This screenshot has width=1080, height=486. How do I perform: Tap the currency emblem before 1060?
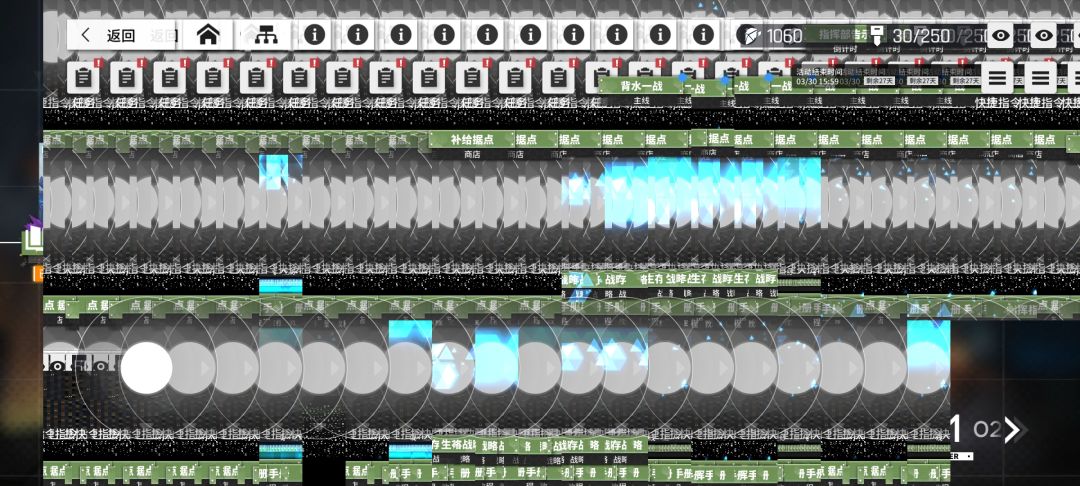point(751,36)
